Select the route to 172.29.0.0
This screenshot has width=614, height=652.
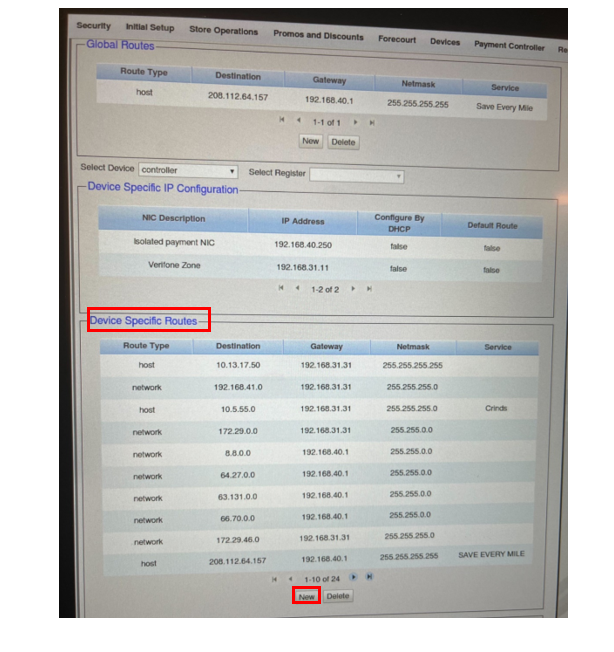(x=319, y=431)
